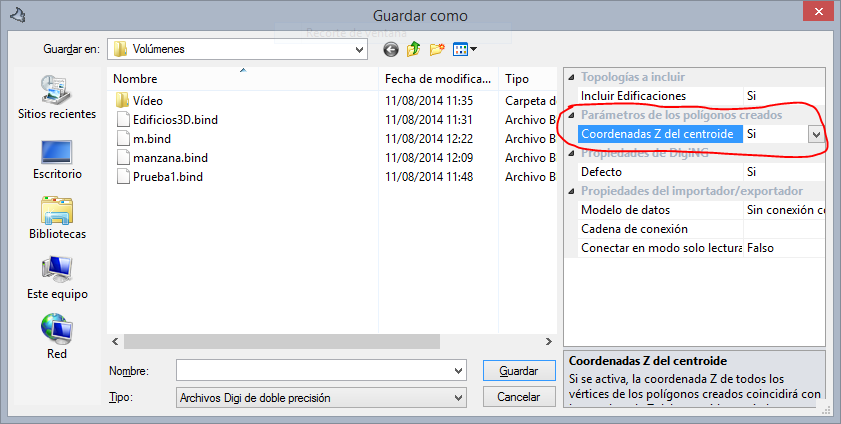Click the Back navigation arrow icon
This screenshot has height=424, width=841.
[x=390, y=49]
